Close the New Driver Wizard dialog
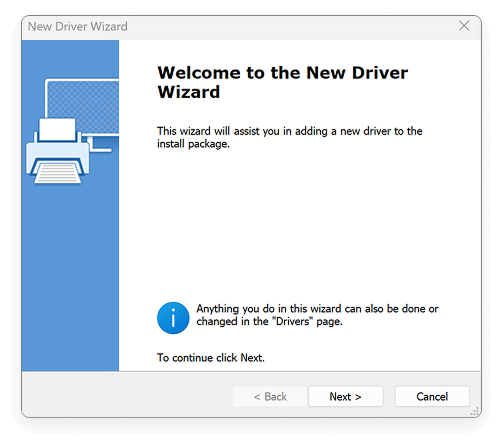Image resolution: width=503 pixels, height=446 pixels. (x=464, y=26)
